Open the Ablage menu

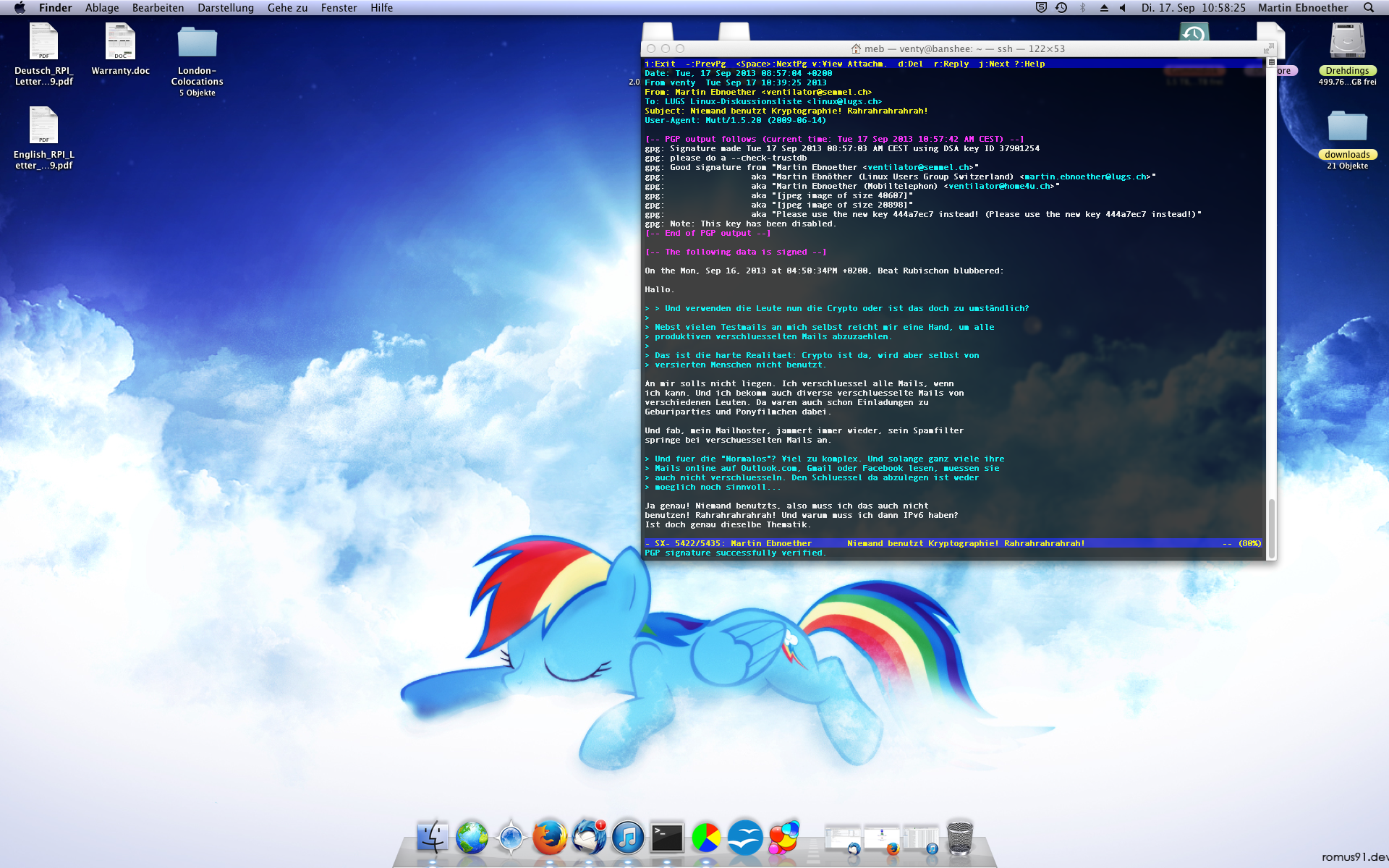pyautogui.click(x=102, y=7)
